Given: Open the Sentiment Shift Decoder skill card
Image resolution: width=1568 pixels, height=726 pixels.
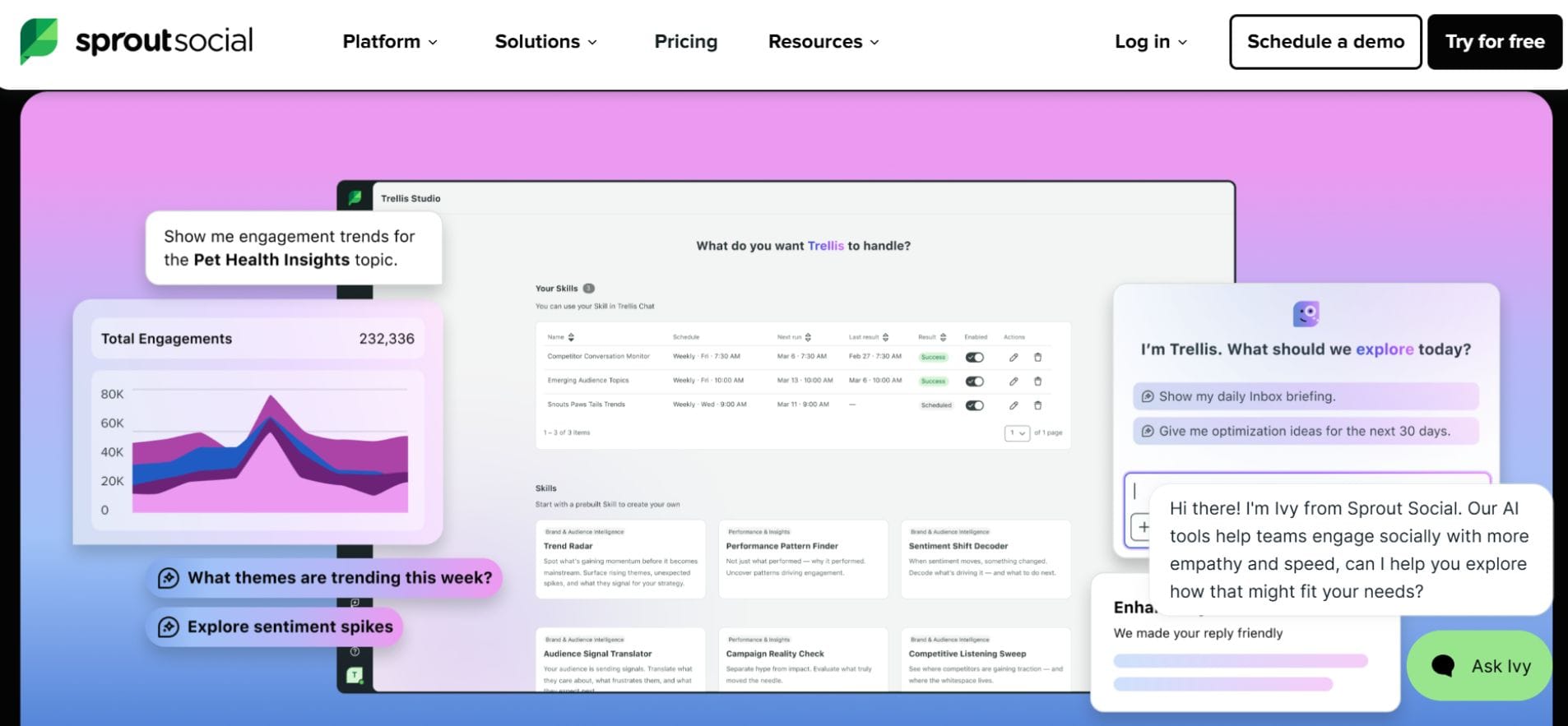Looking at the screenshot, I should (986, 559).
